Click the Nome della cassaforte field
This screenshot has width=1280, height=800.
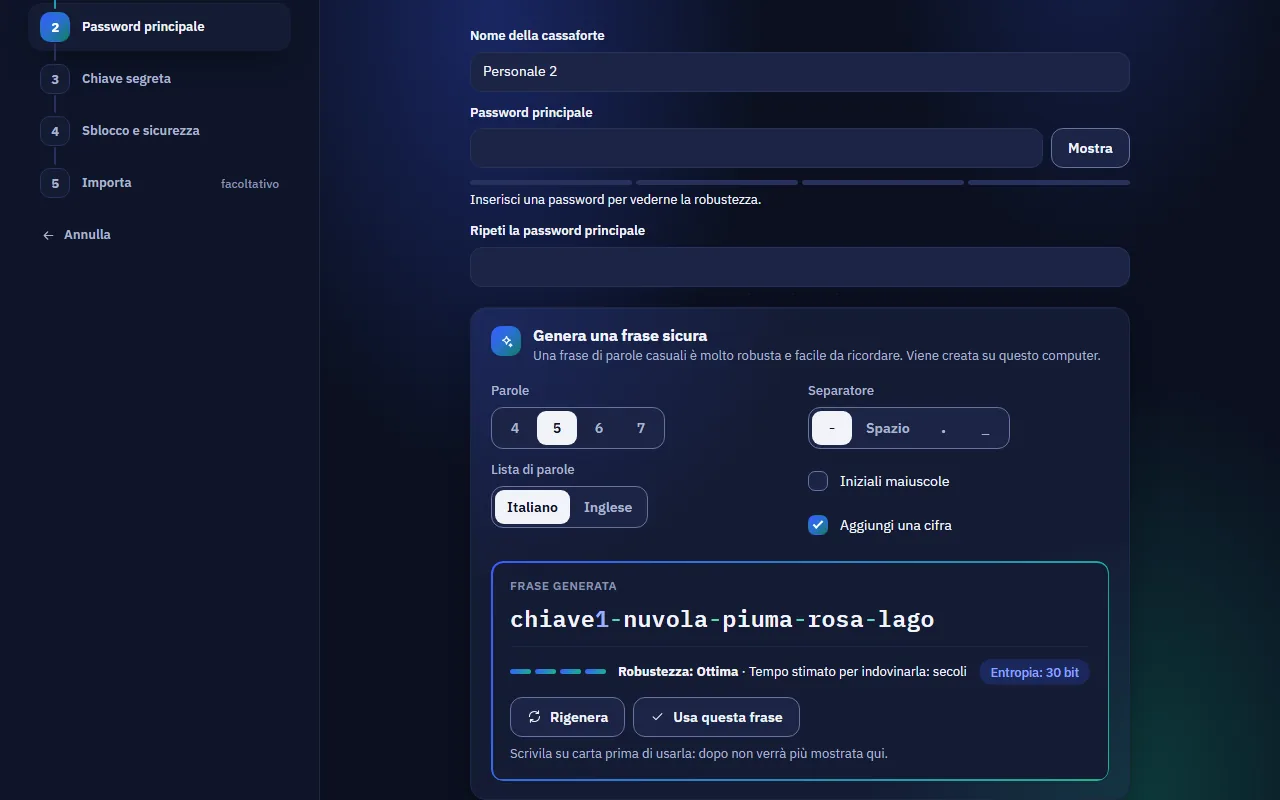800,72
